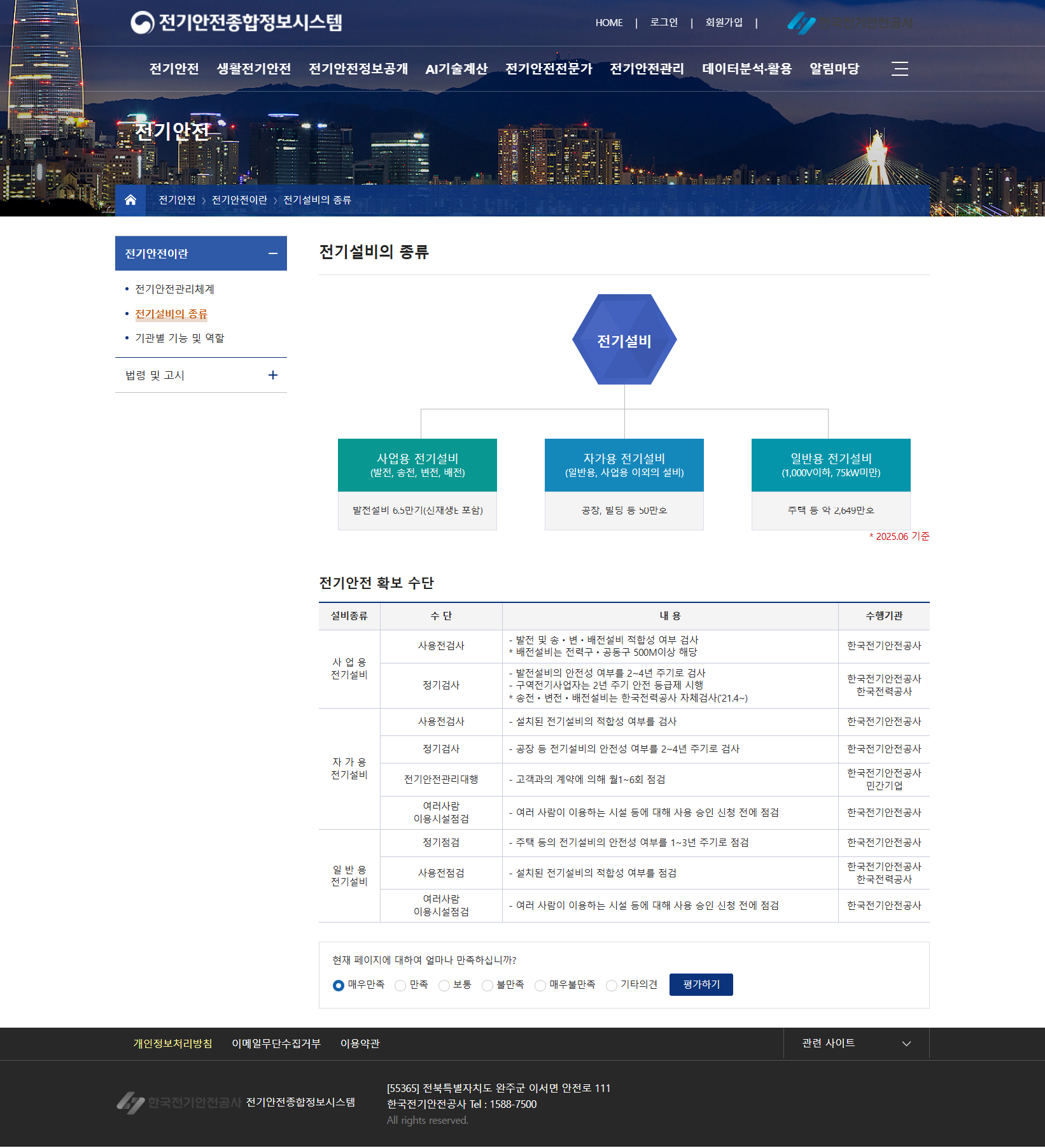Viewport: 1045px width, 1148px height.
Task: Click the footer 한국전기안전공사 logo
Action: pos(179,1102)
